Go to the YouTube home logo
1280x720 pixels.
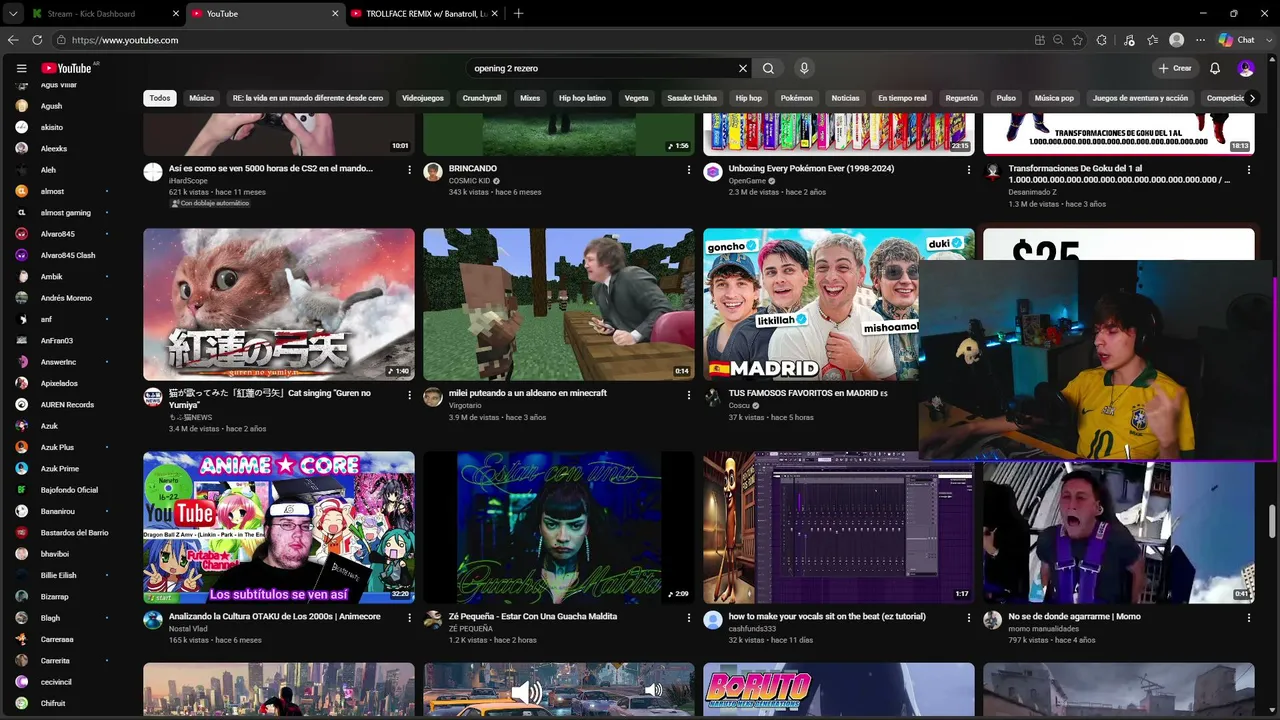[x=67, y=68]
